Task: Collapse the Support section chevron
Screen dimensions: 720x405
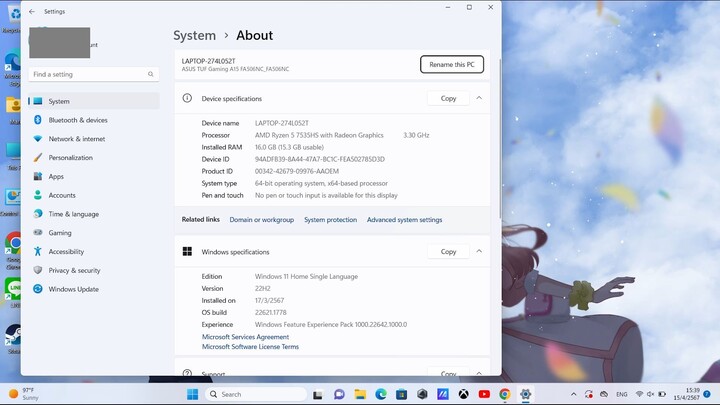Action: click(479, 373)
